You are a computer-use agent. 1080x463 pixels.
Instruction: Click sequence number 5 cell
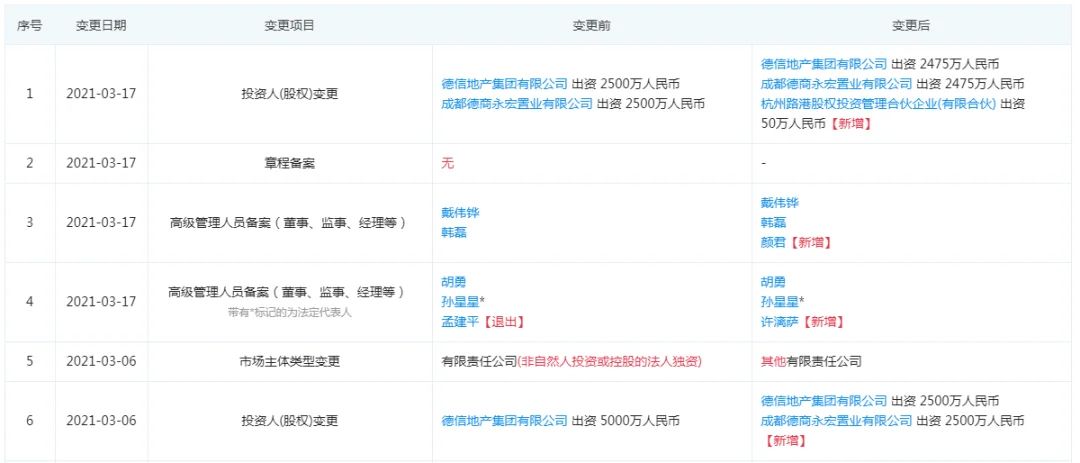(30, 362)
